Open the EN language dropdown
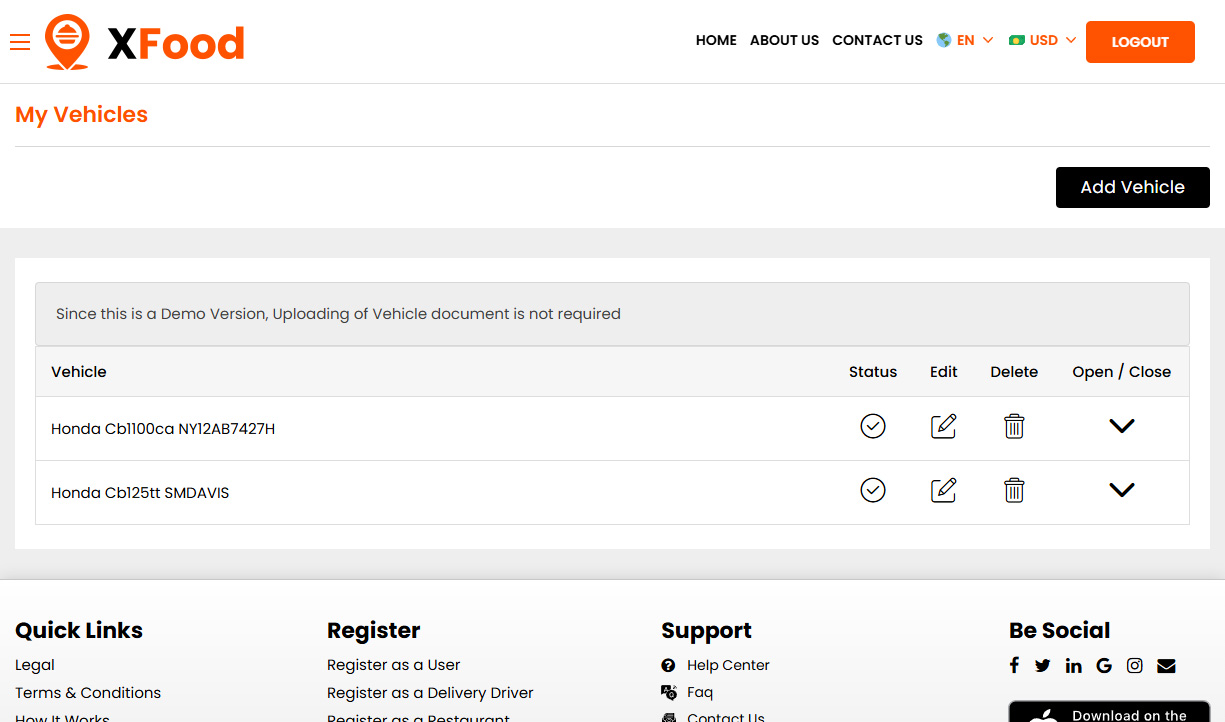The width and height of the screenshot is (1225, 722). pos(965,41)
